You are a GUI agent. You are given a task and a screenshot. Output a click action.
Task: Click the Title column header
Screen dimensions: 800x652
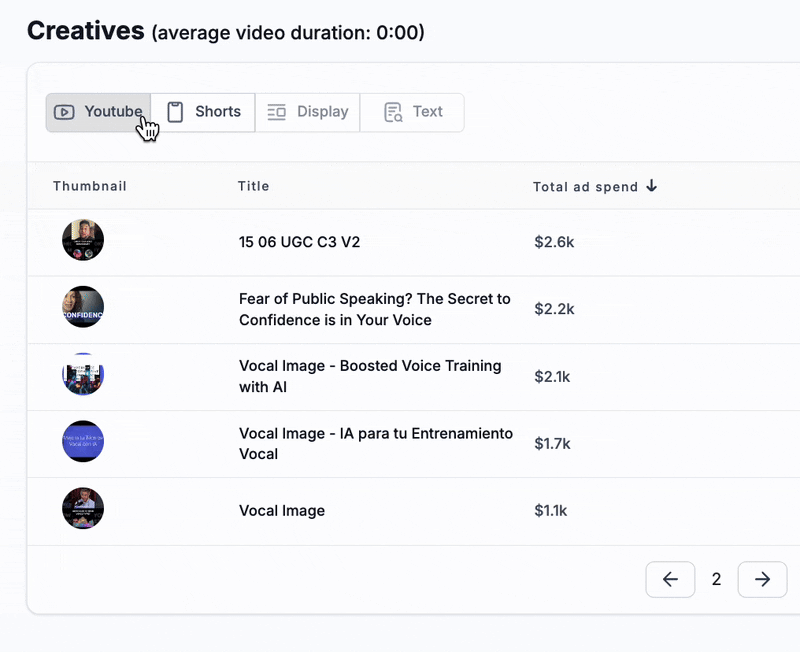[x=254, y=186]
